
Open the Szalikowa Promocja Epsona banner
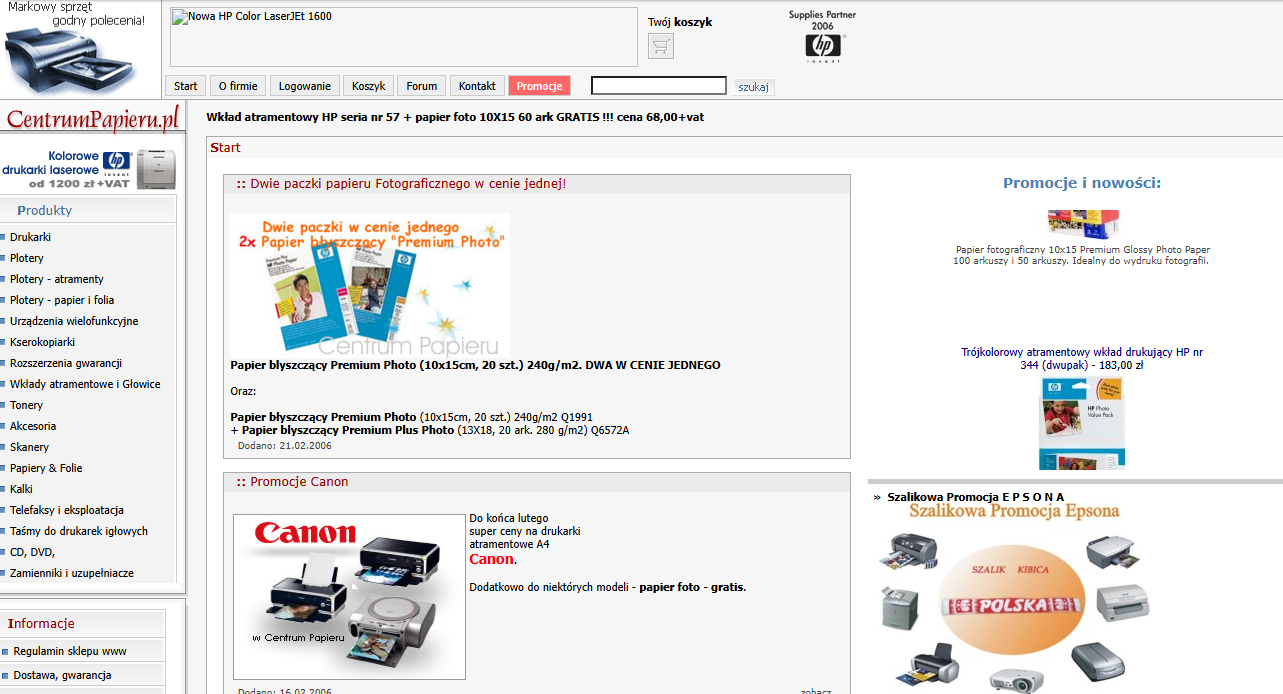pyautogui.click(x=1014, y=598)
